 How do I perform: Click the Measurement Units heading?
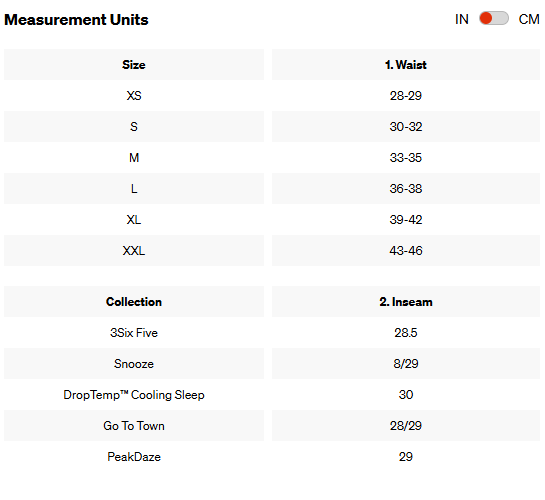[x=76, y=20]
